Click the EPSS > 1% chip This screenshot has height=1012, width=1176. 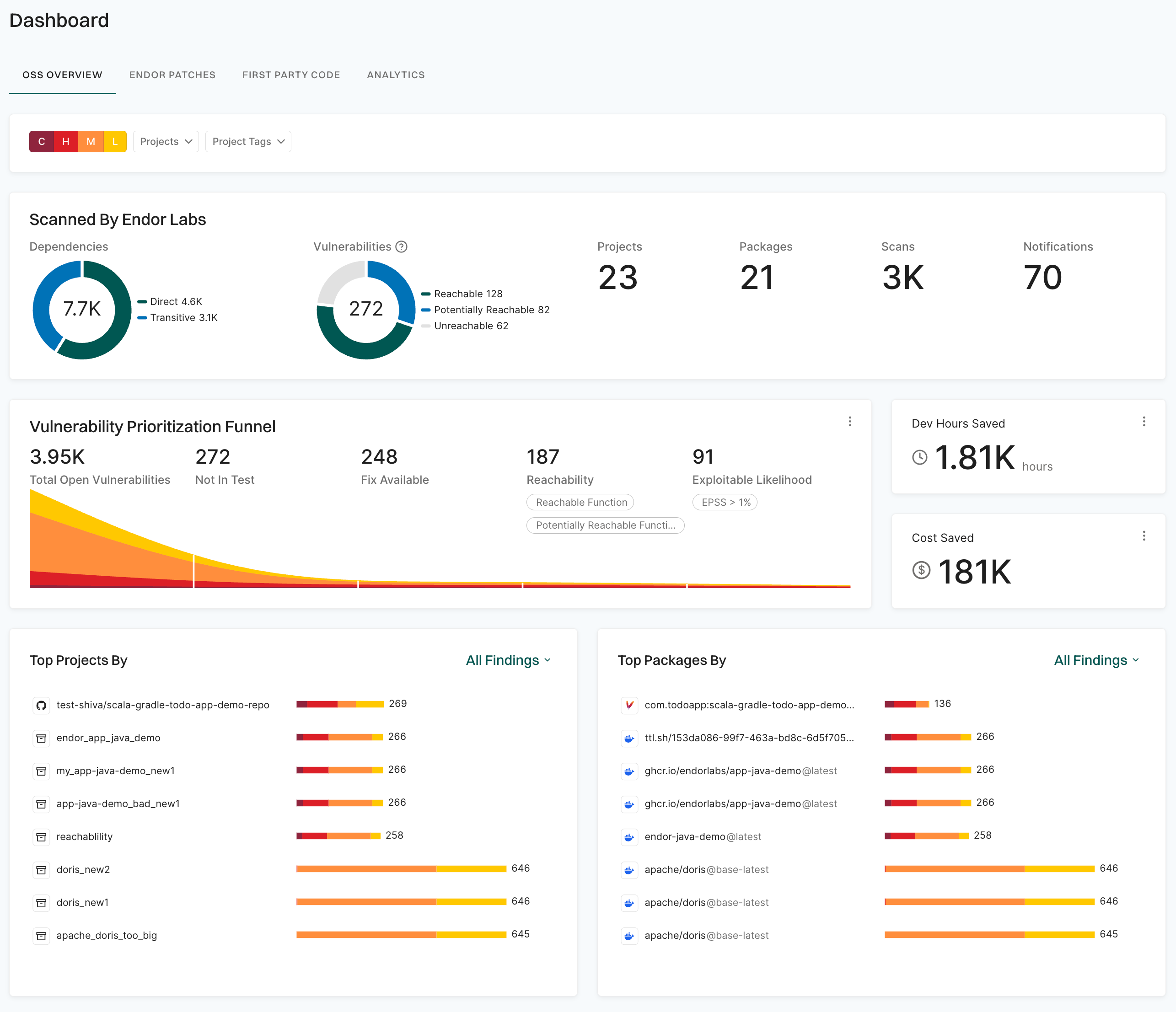pyautogui.click(x=725, y=502)
